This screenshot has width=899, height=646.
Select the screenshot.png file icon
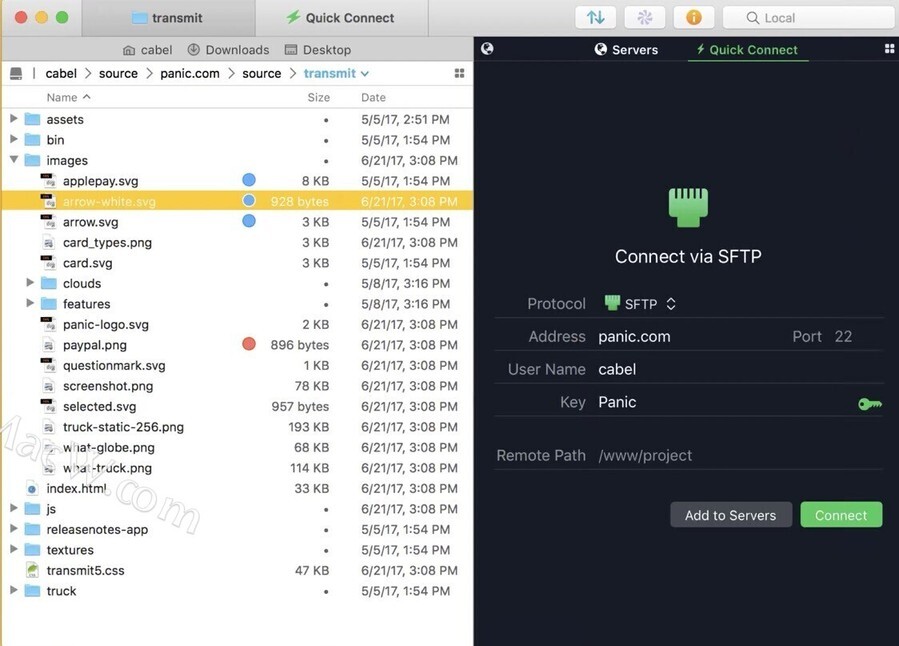(x=49, y=386)
